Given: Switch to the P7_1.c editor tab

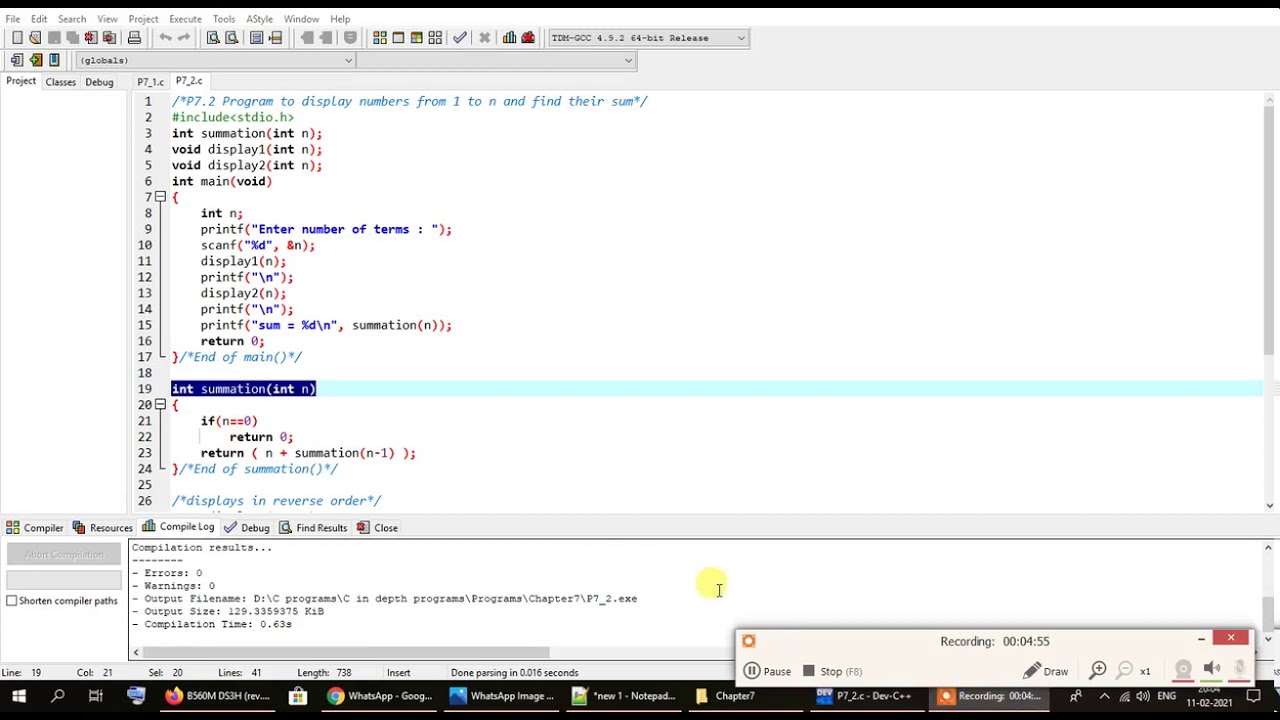Looking at the screenshot, I should pos(150,82).
